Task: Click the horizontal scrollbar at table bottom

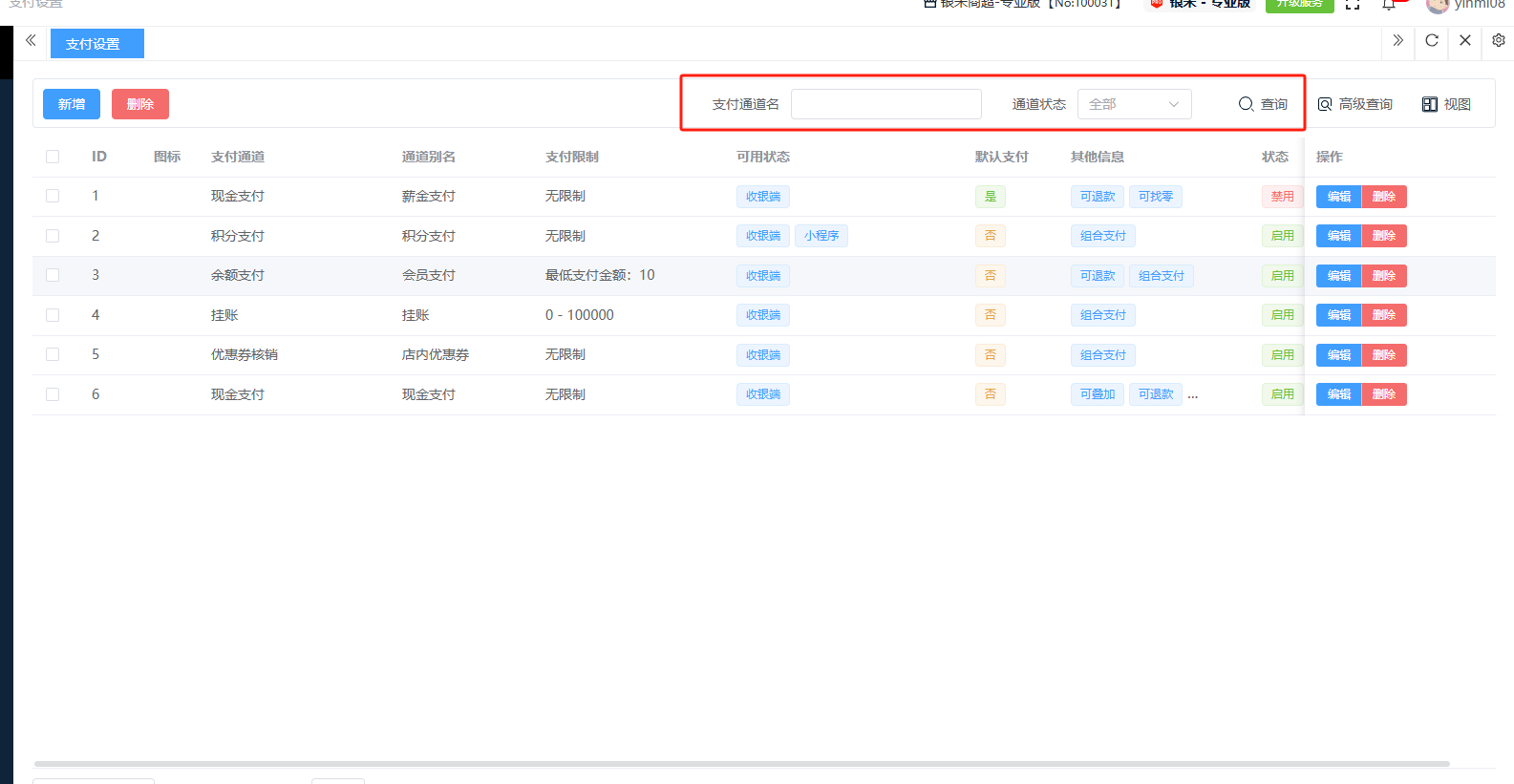Action: [741, 764]
